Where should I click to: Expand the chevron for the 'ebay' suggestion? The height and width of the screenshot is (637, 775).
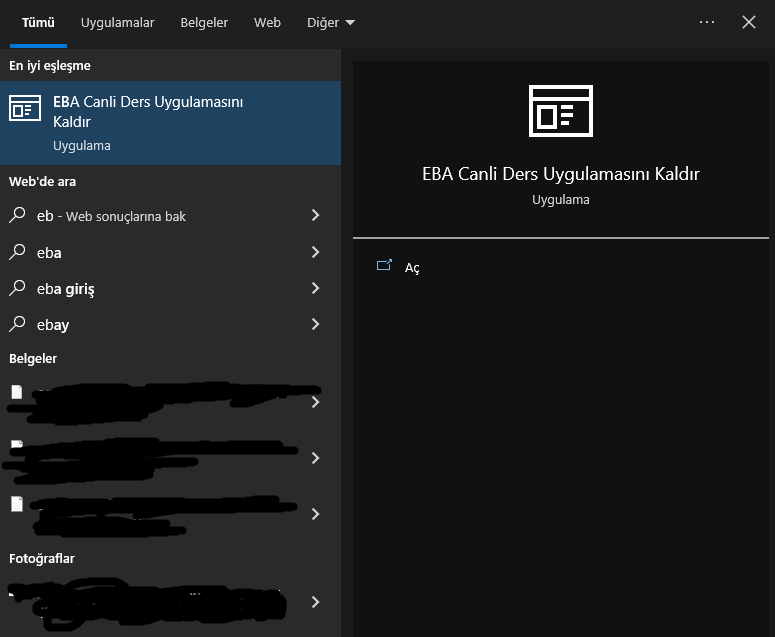315,324
